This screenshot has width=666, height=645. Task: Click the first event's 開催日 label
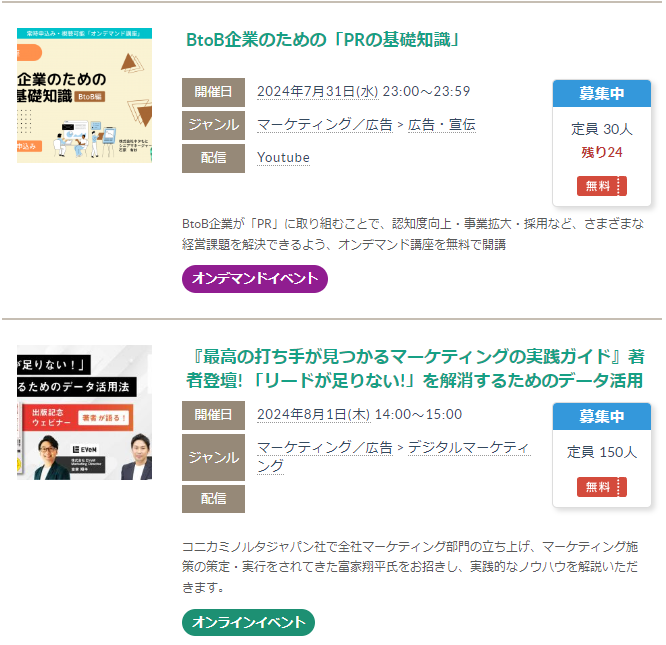pos(213,92)
